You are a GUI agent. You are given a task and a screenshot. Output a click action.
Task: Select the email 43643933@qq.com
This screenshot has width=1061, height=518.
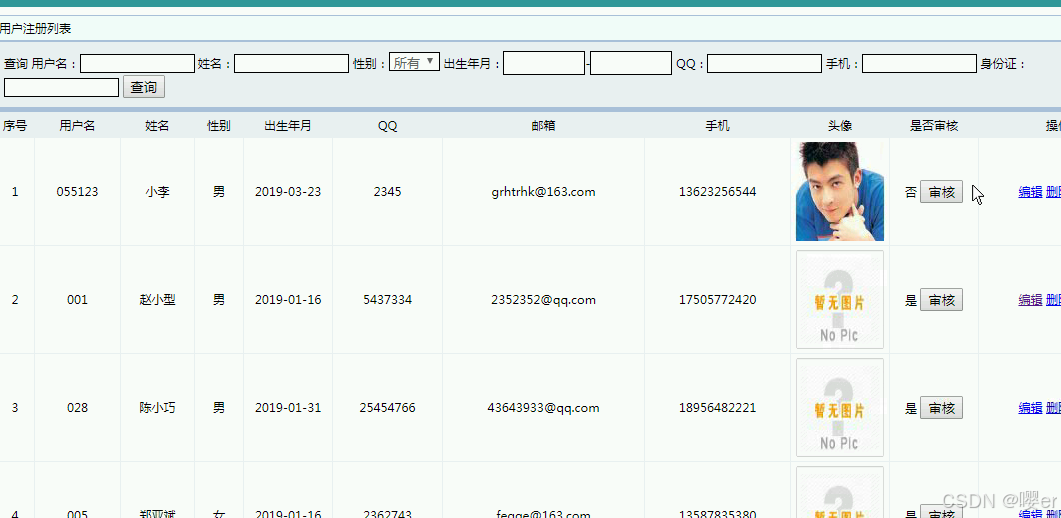543,408
